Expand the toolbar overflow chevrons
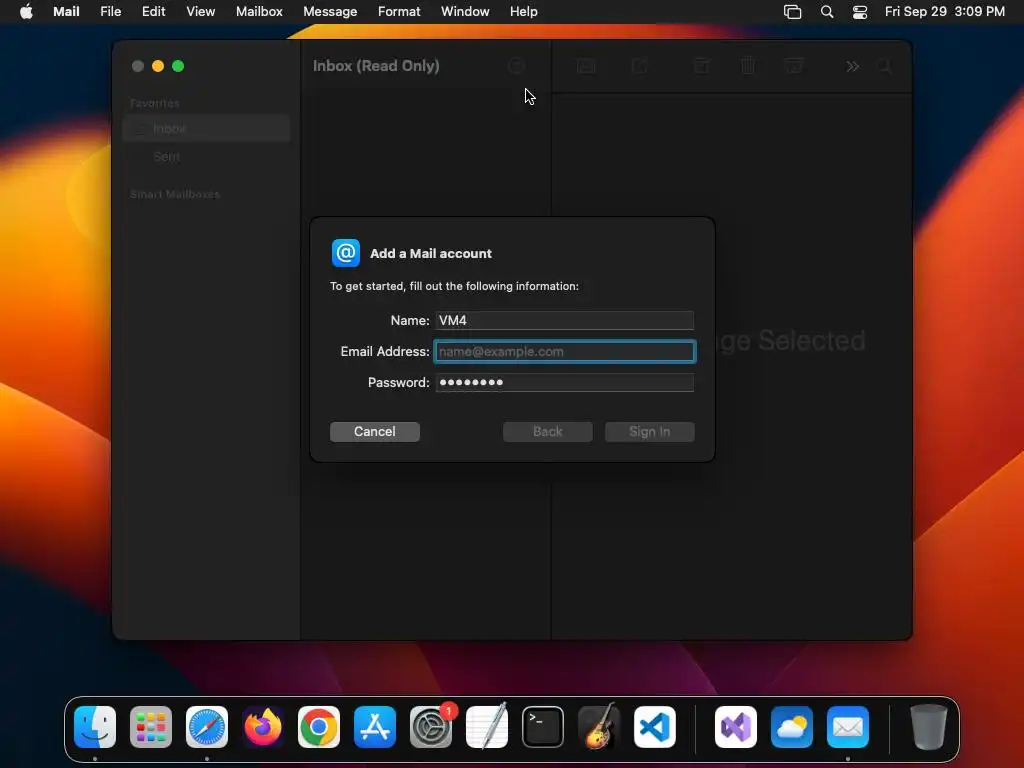1024x768 pixels. point(852,66)
